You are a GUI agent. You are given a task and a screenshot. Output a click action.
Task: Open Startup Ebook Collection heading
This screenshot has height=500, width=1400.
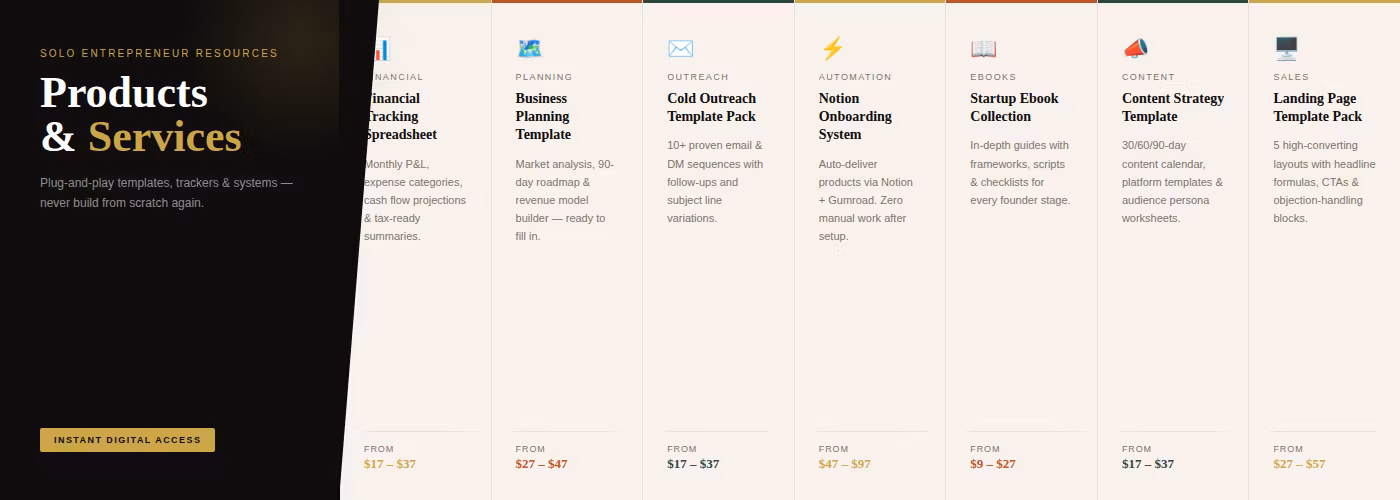pyautogui.click(x=1014, y=107)
